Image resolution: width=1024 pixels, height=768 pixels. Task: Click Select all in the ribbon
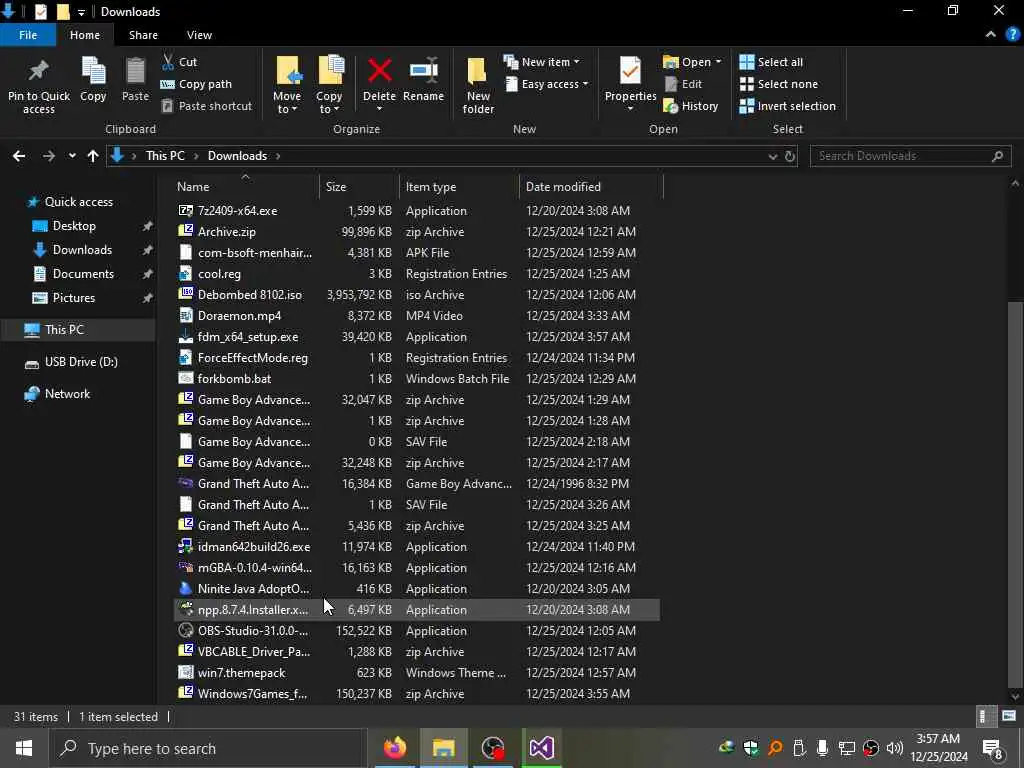pyautogui.click(x=771, y=62)
